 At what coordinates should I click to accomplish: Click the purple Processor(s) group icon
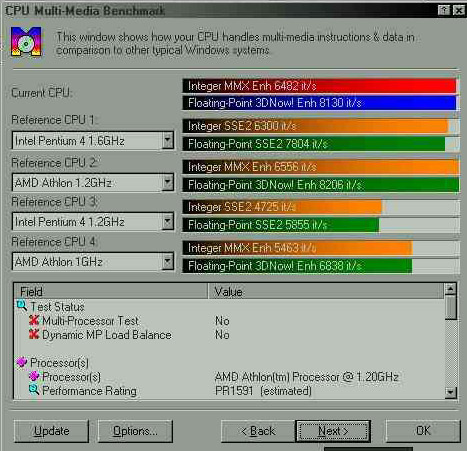point(22,362)
